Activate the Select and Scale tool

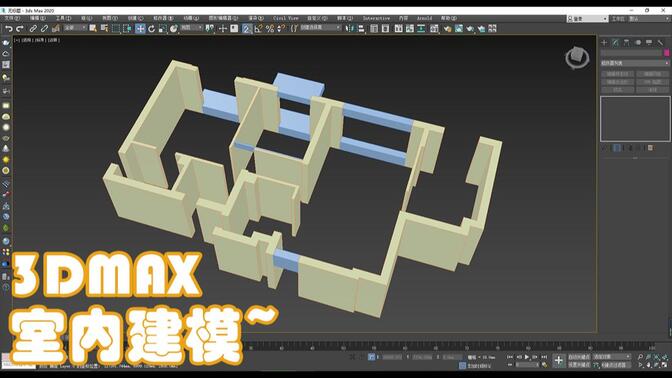coord(162,29)
